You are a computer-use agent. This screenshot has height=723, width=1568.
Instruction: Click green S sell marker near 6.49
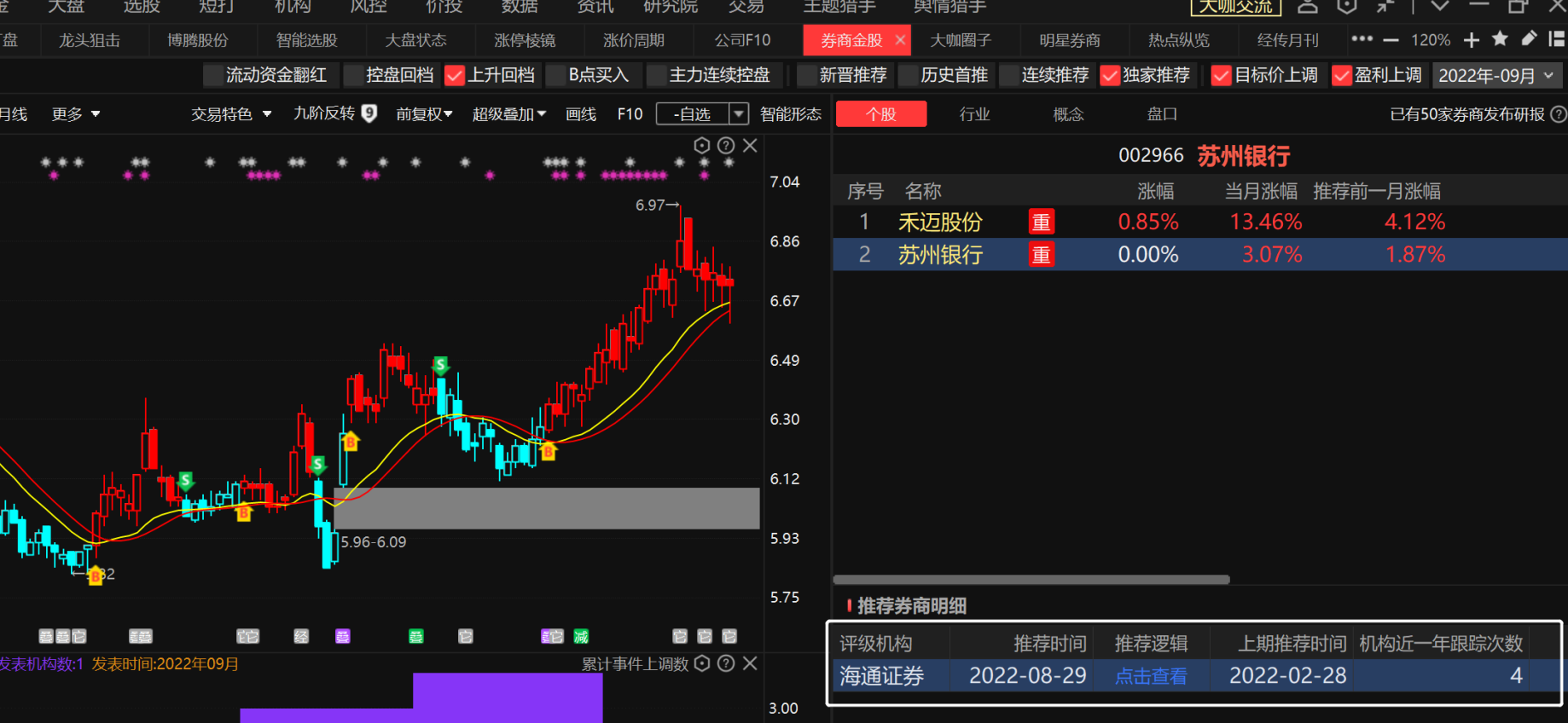coord(440,366)
